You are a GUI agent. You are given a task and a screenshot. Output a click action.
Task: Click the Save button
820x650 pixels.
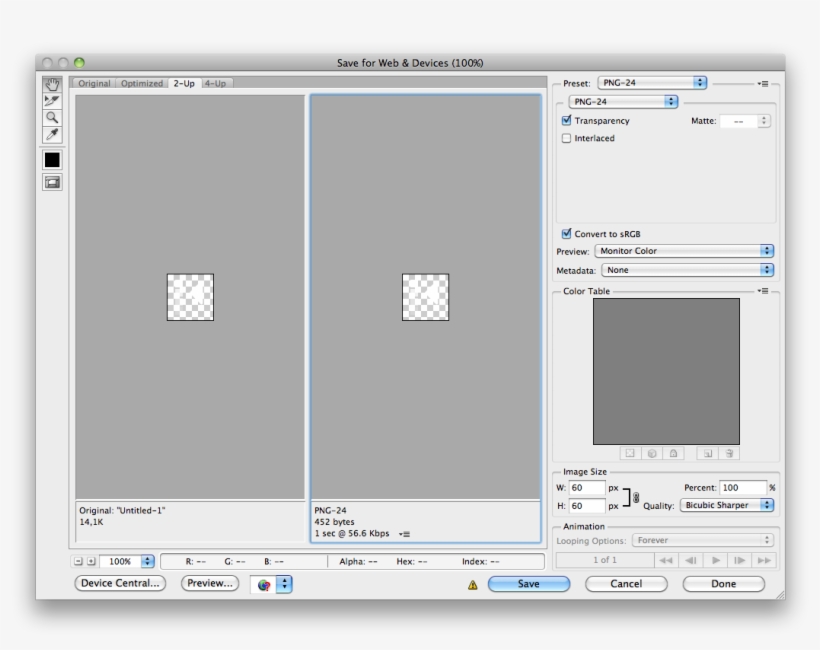pos(528,583)
